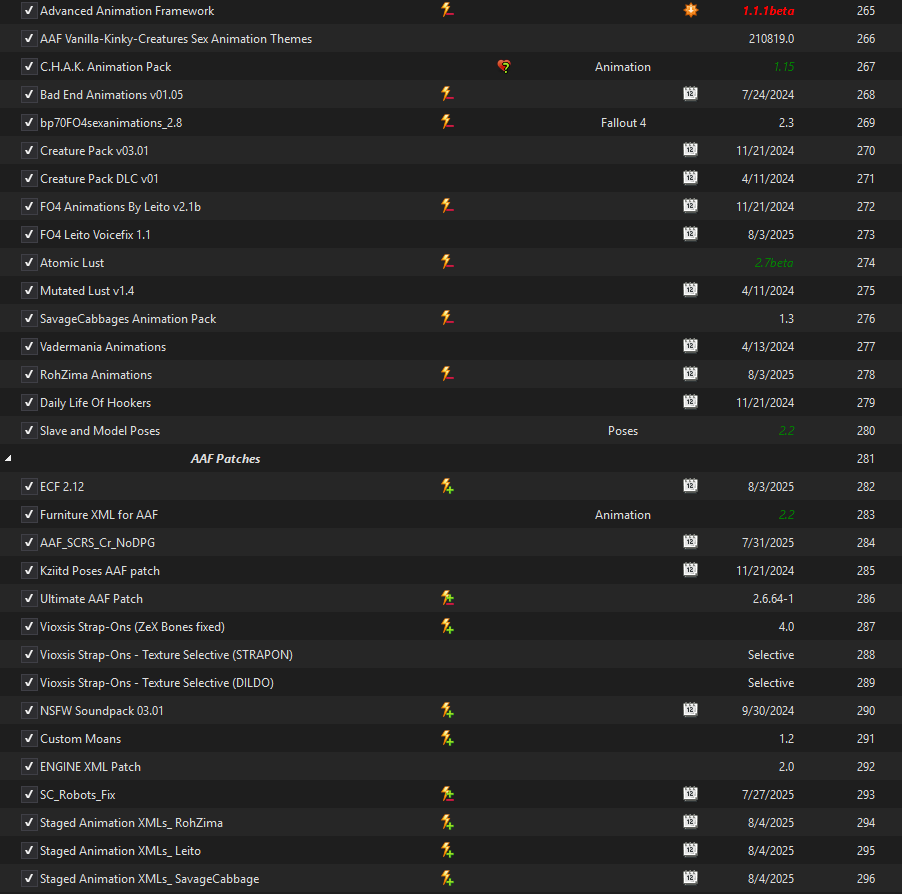Click the 2.7beta version of Atomic Lust
The image size is (902, 894).
774,263
